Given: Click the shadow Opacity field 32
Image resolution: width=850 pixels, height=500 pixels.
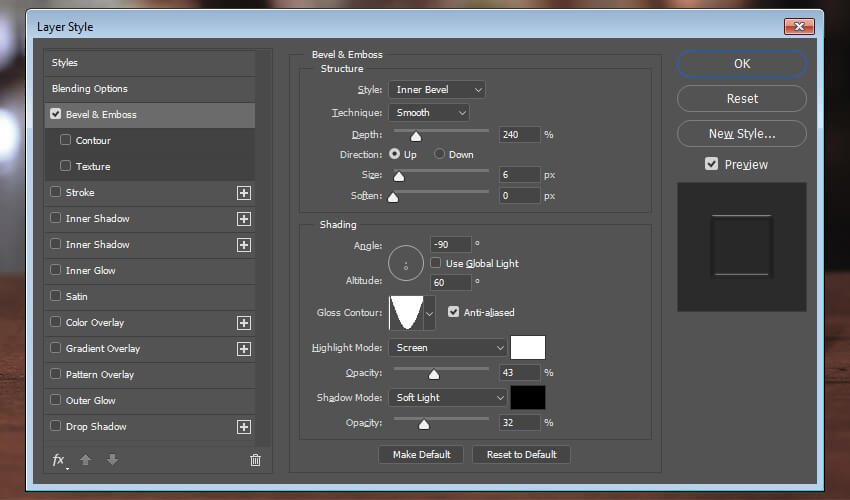Looking at the screenshot, I should (519, 422).
